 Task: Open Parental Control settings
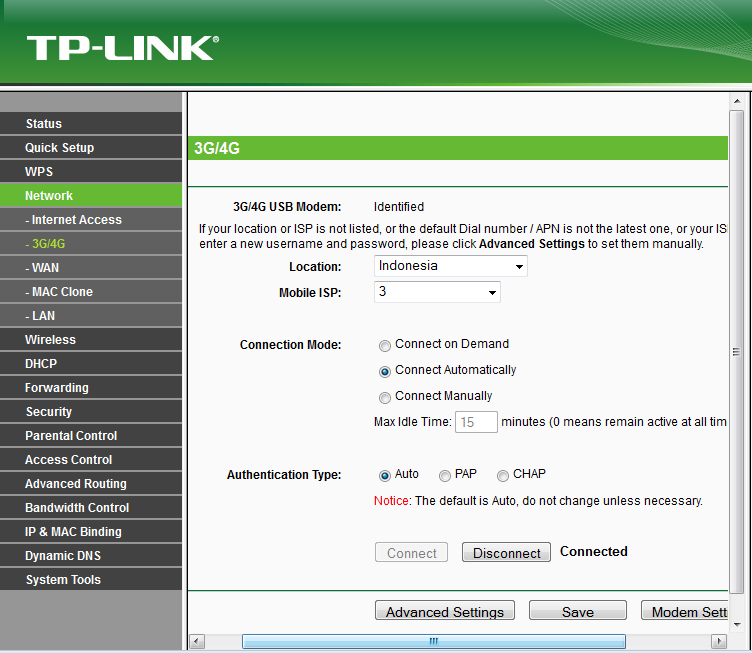coord(91,435)
